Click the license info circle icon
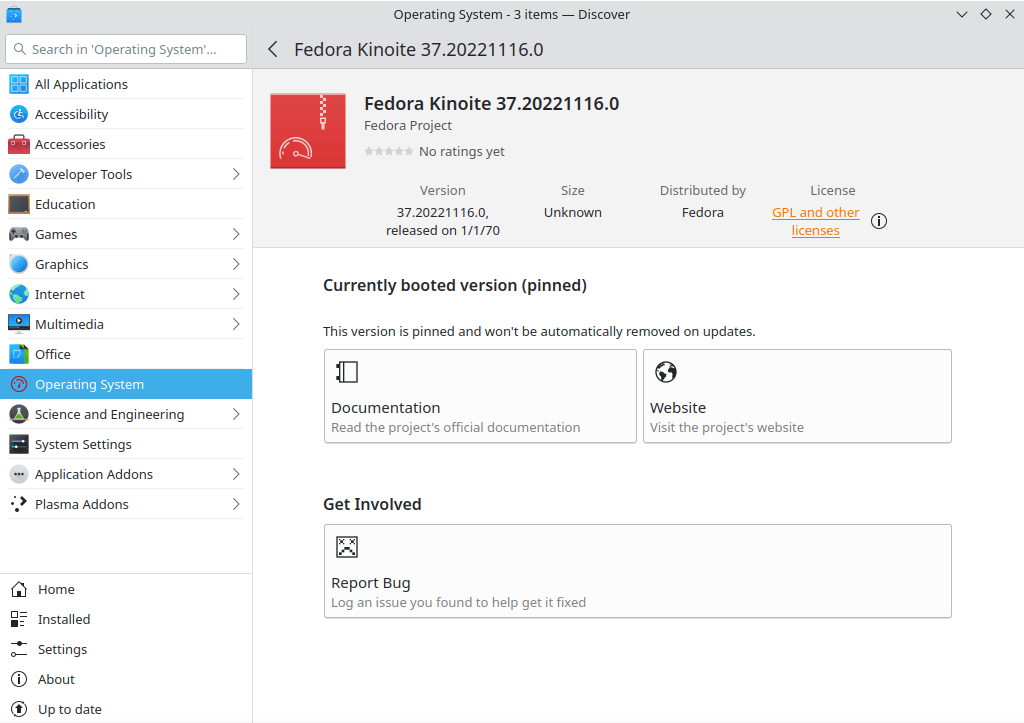Viewport: 1024px width, 723px height. (x=879, y=221)
